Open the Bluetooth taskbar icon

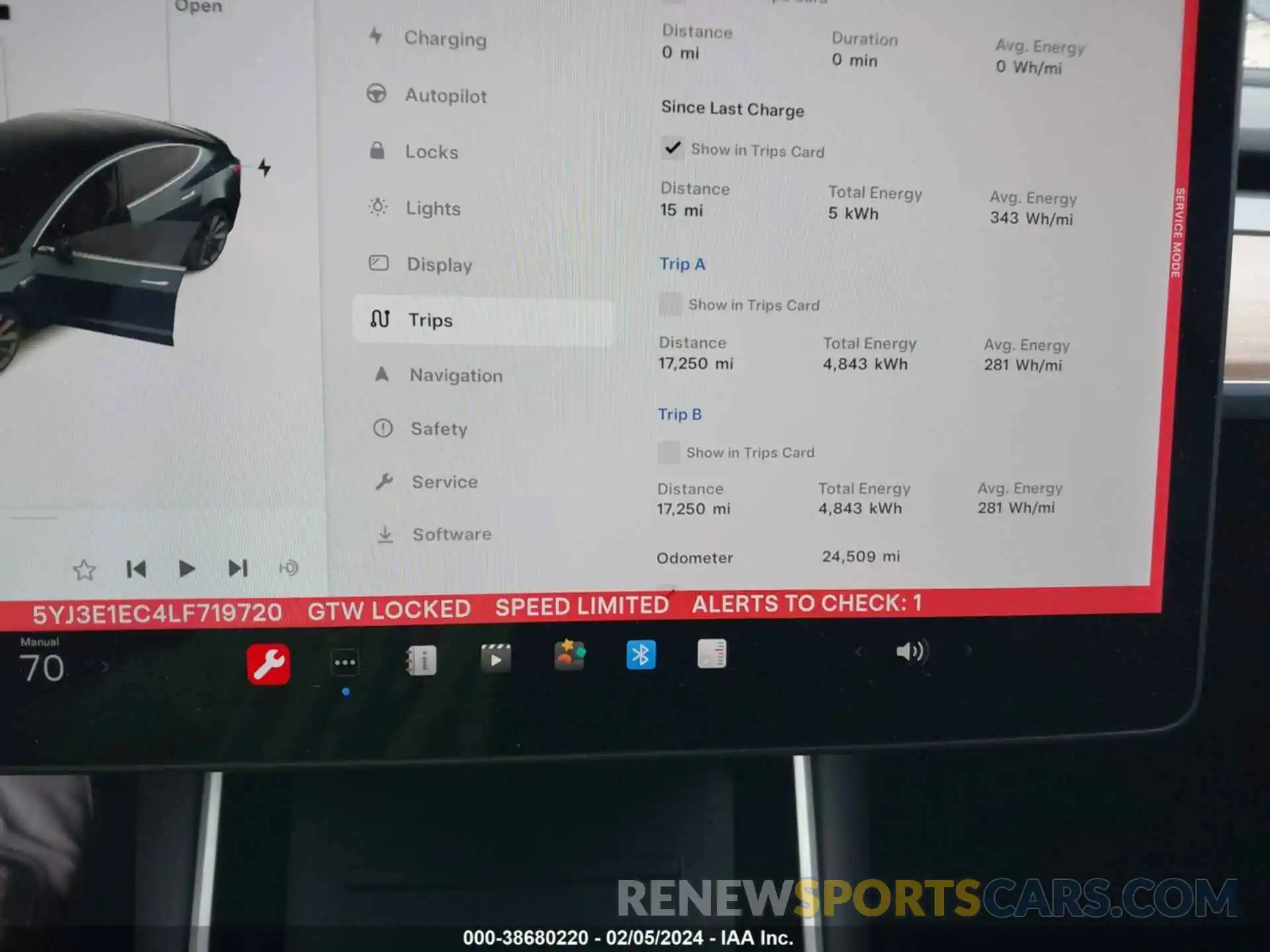[x=641, y=655]
